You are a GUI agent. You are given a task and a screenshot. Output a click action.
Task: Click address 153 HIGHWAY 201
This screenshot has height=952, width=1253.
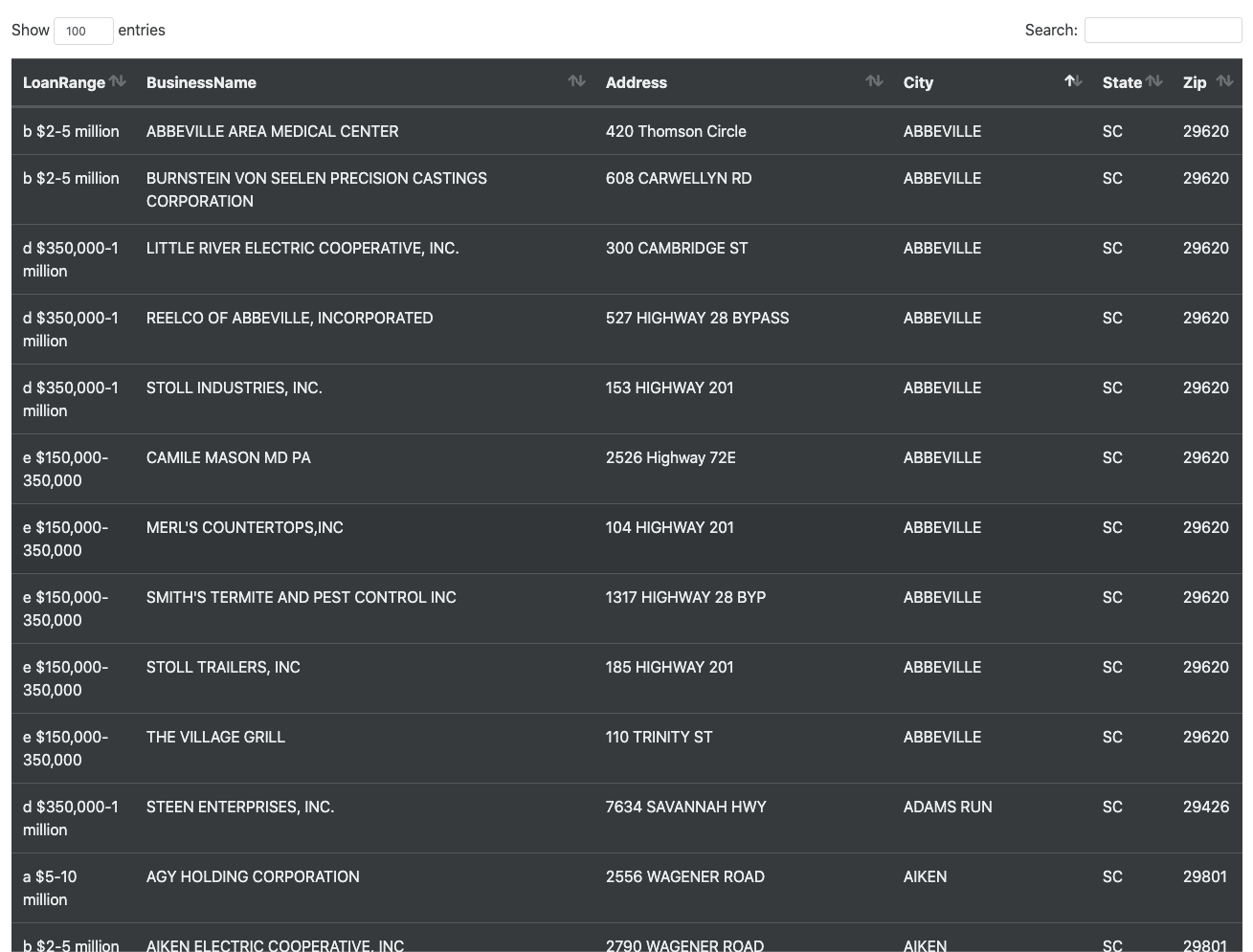(x=670, y=387)
